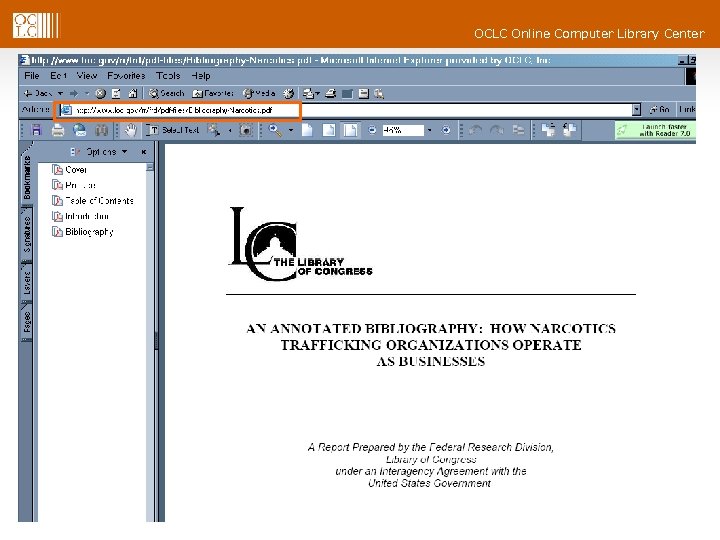The image size is (720, 540).
Task: Open the address bar dropdown arrow
Action: pos(636,110)
